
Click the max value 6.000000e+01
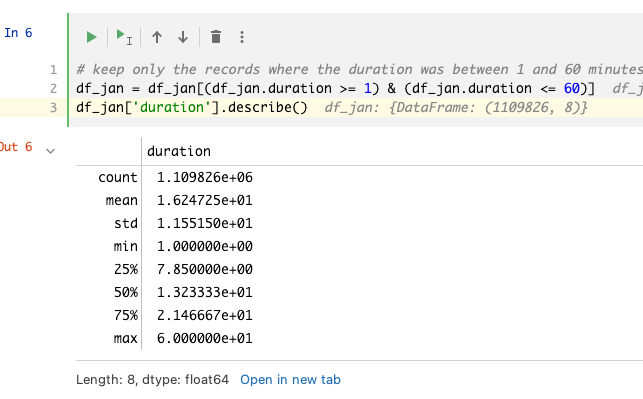[x=205, y=338]
